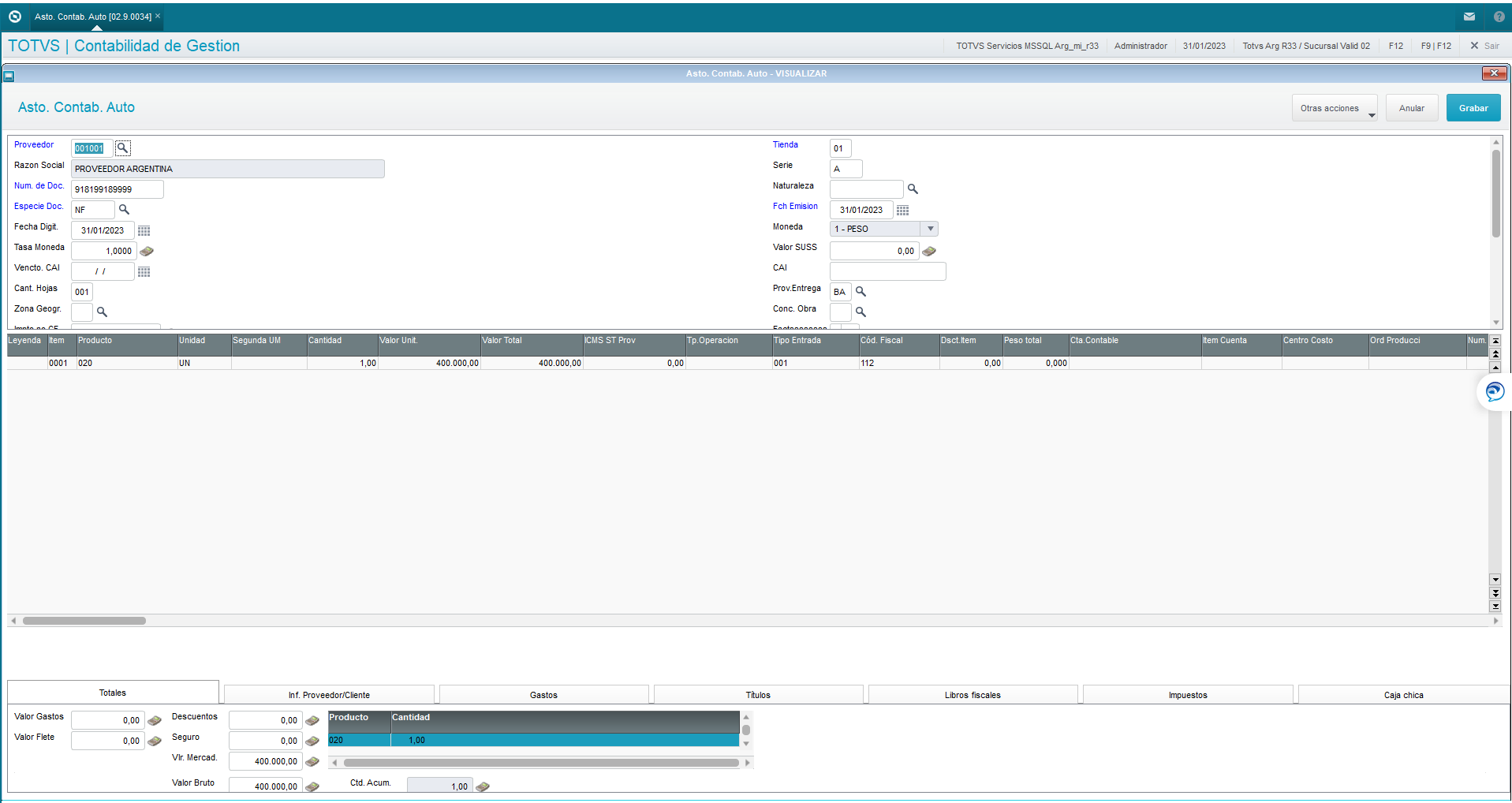Image resolution: width=1512 pixels, height=803 pixels.
Task: Switch to Inf. Proveedor/Cliente tab
Action: 329,695
